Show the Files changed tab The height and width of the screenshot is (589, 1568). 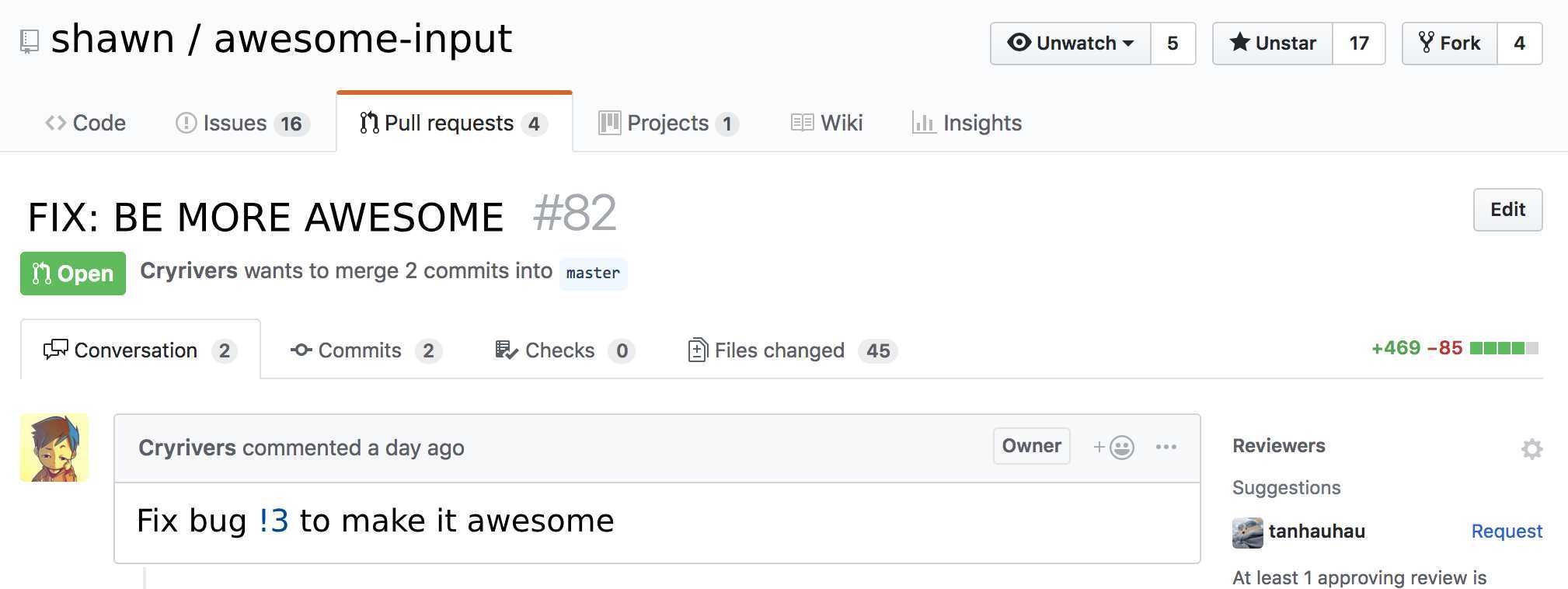click(793, 350)
